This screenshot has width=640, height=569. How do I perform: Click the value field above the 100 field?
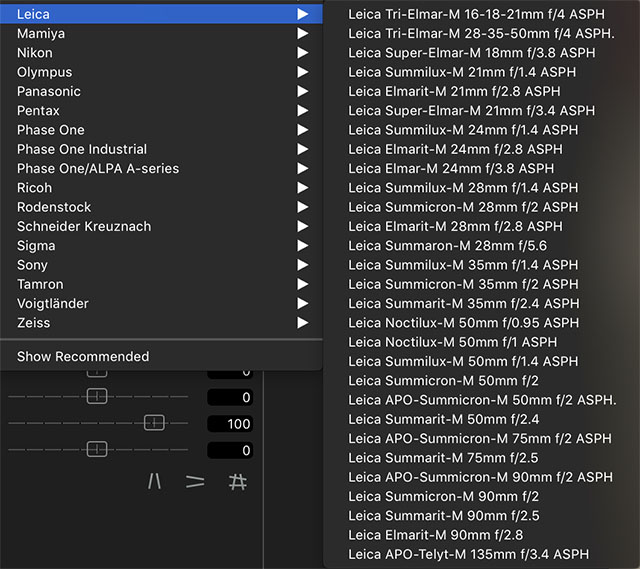pos(230,397)
